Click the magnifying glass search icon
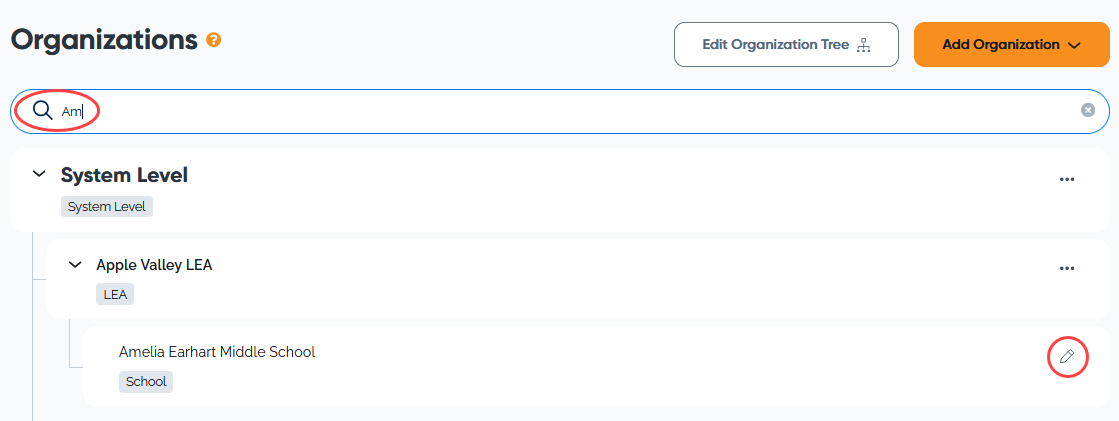Image resolution: width=1119 pixels, height=421 pixels. [x=43, y=111]
